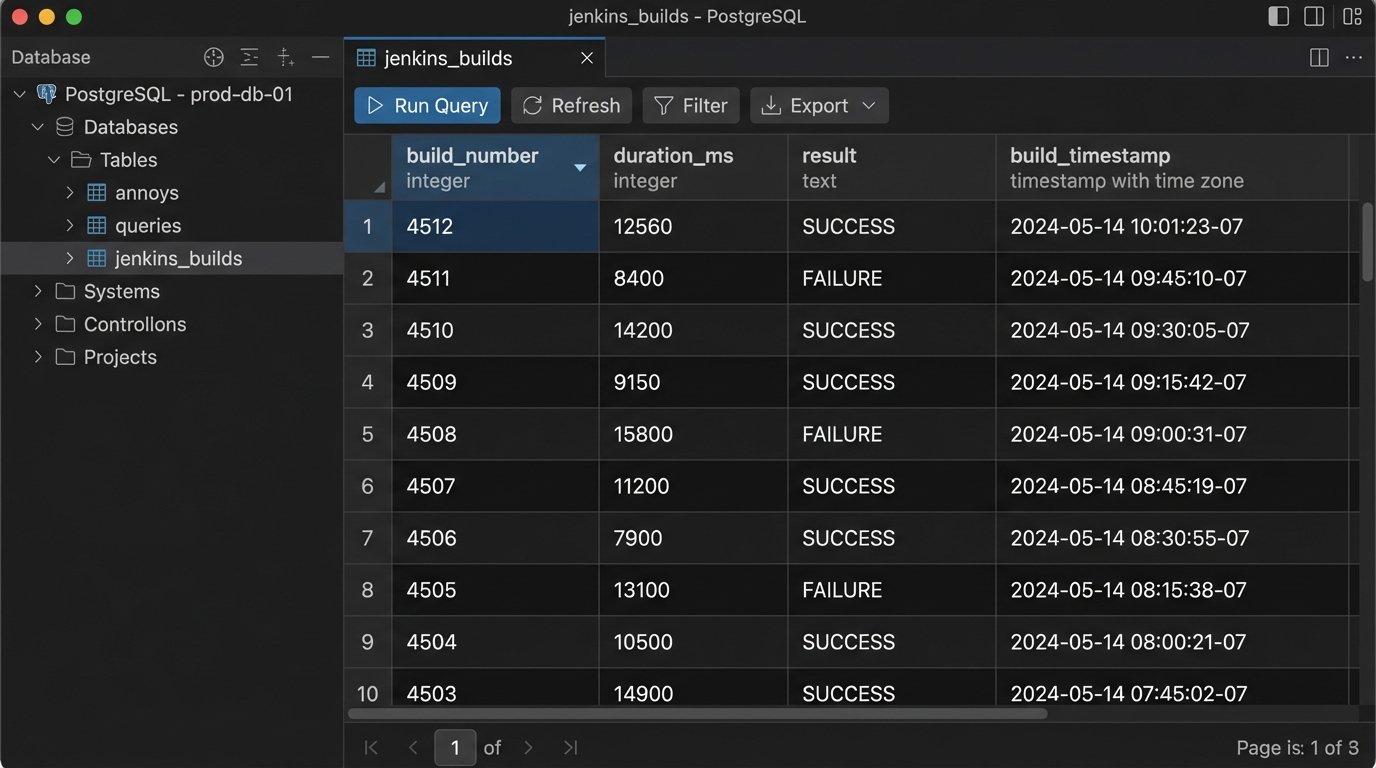The height and width of the screenshot is (768, 1376).
Task: Toggle the primary left sidebar visibility
Action: coord(1278,17)
